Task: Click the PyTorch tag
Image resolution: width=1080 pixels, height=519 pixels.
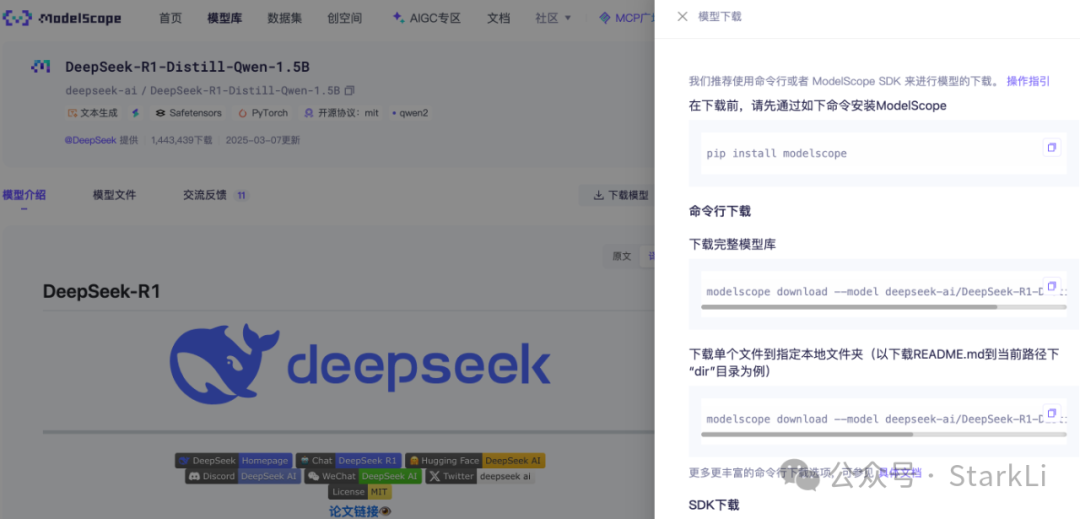Action: 263,113
